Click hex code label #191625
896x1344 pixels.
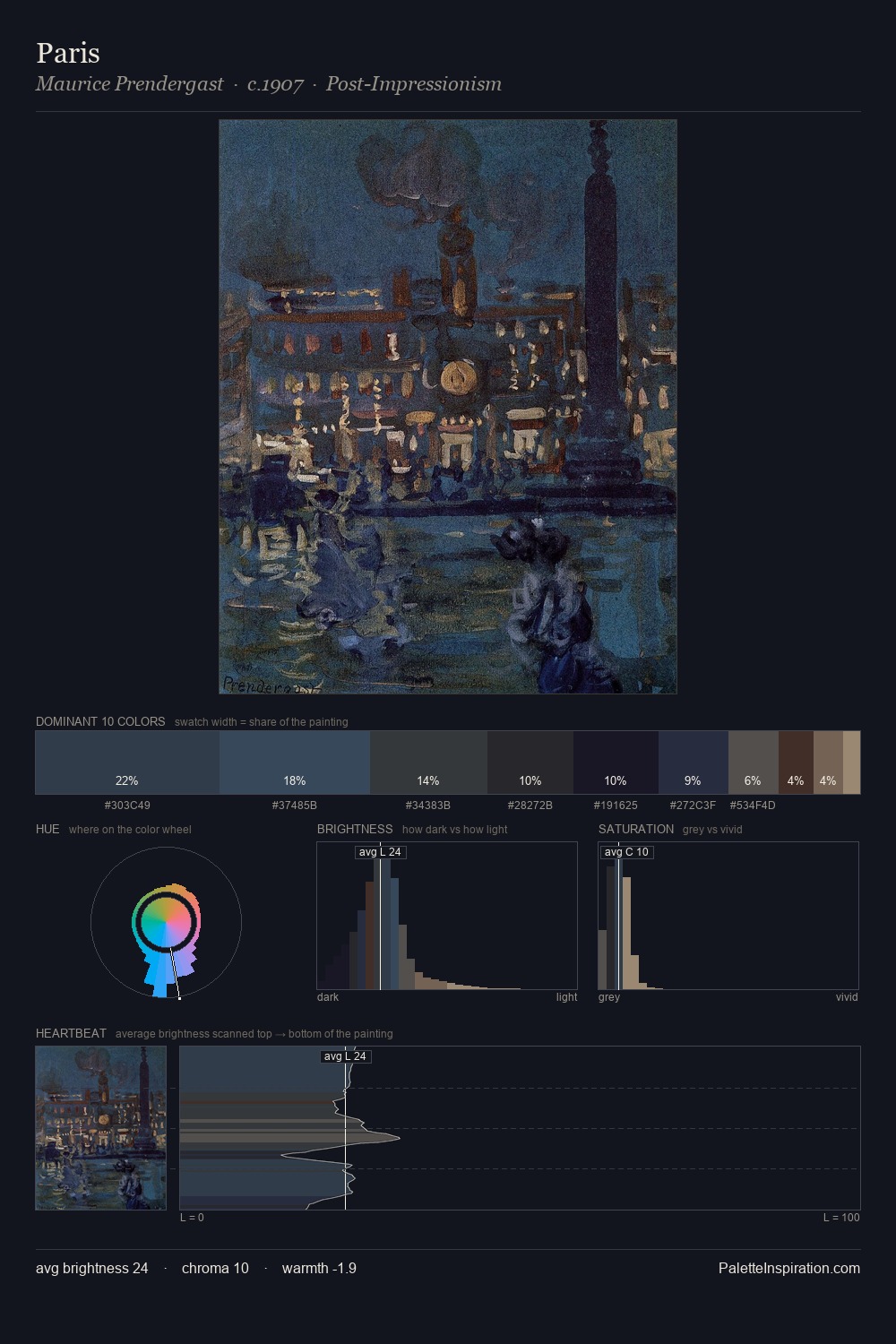pos(616,806)
